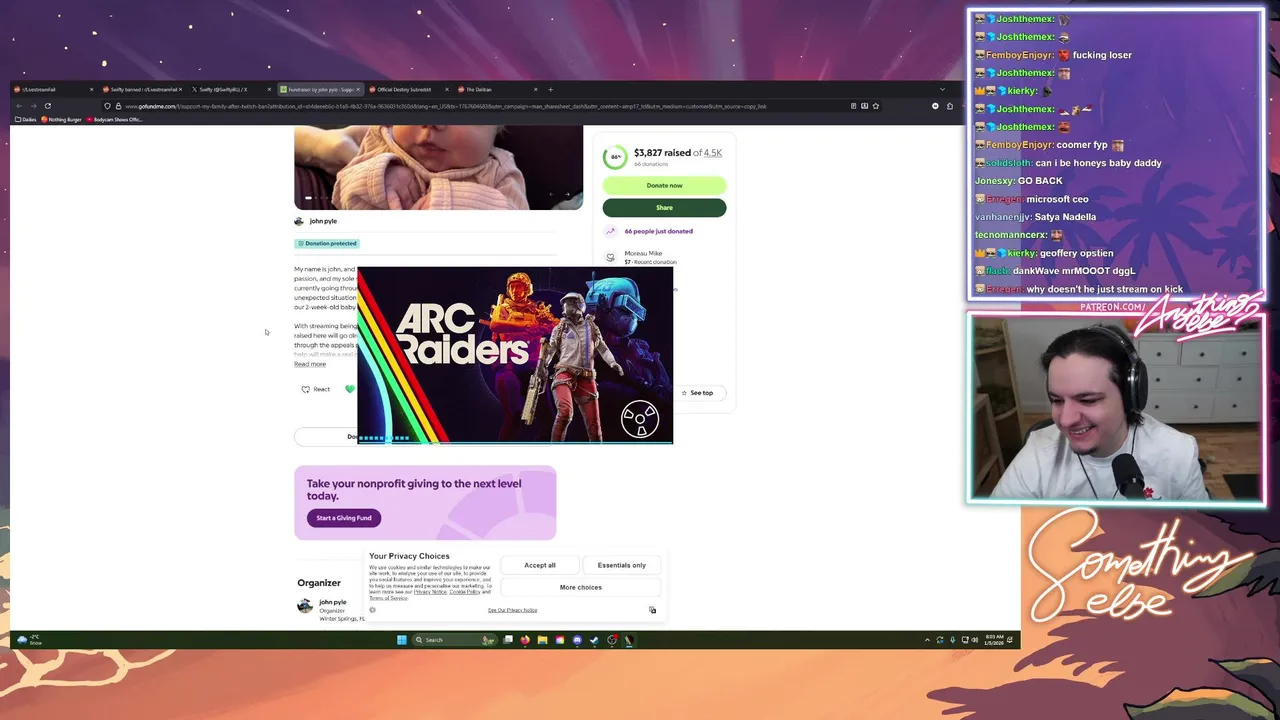The image size is (1280, 720).
Task: Open the browser profile account icon
Action: (935, 106)
